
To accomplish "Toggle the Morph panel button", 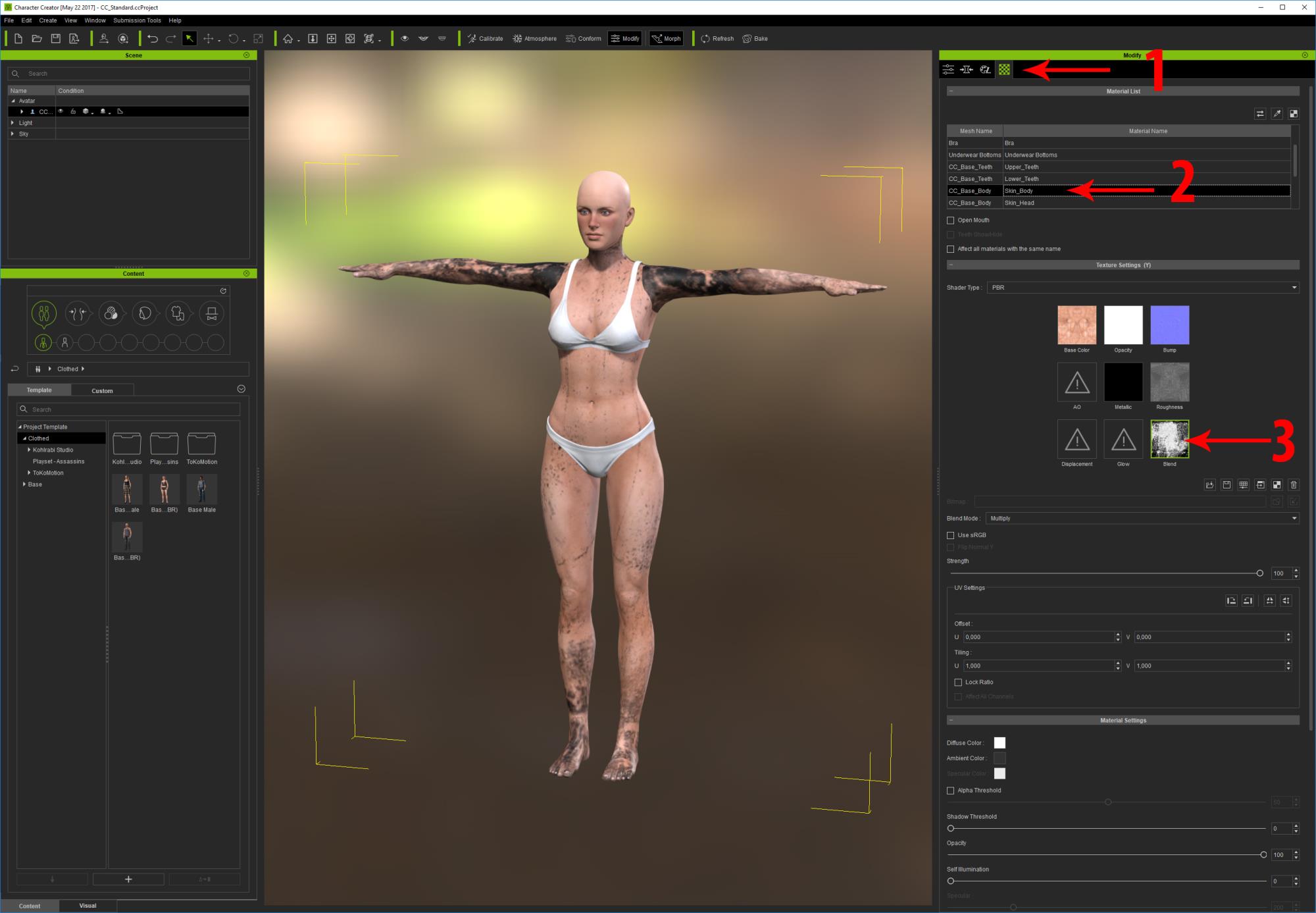I will 666,39.
